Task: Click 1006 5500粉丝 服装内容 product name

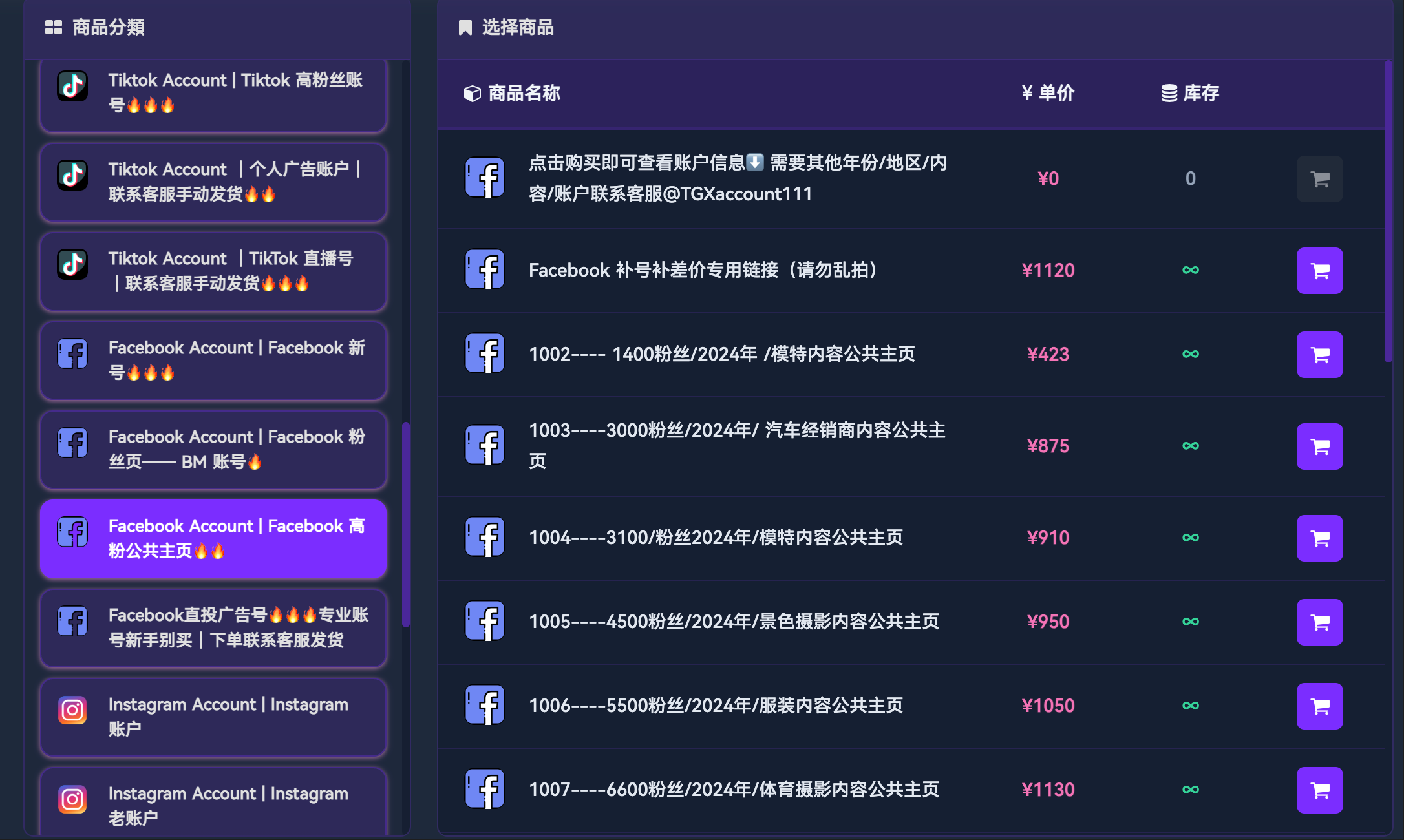Action: tap(716, 706)
